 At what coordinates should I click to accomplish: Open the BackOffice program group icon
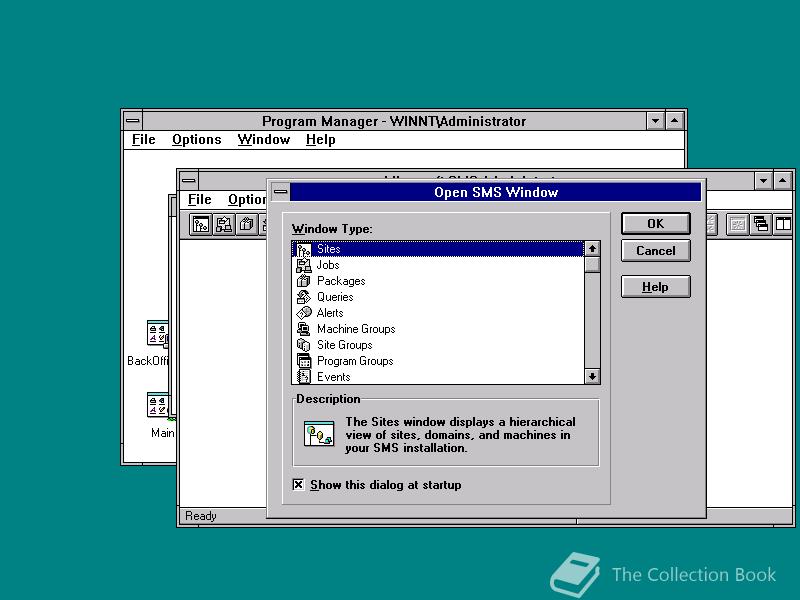pos(158,334)
